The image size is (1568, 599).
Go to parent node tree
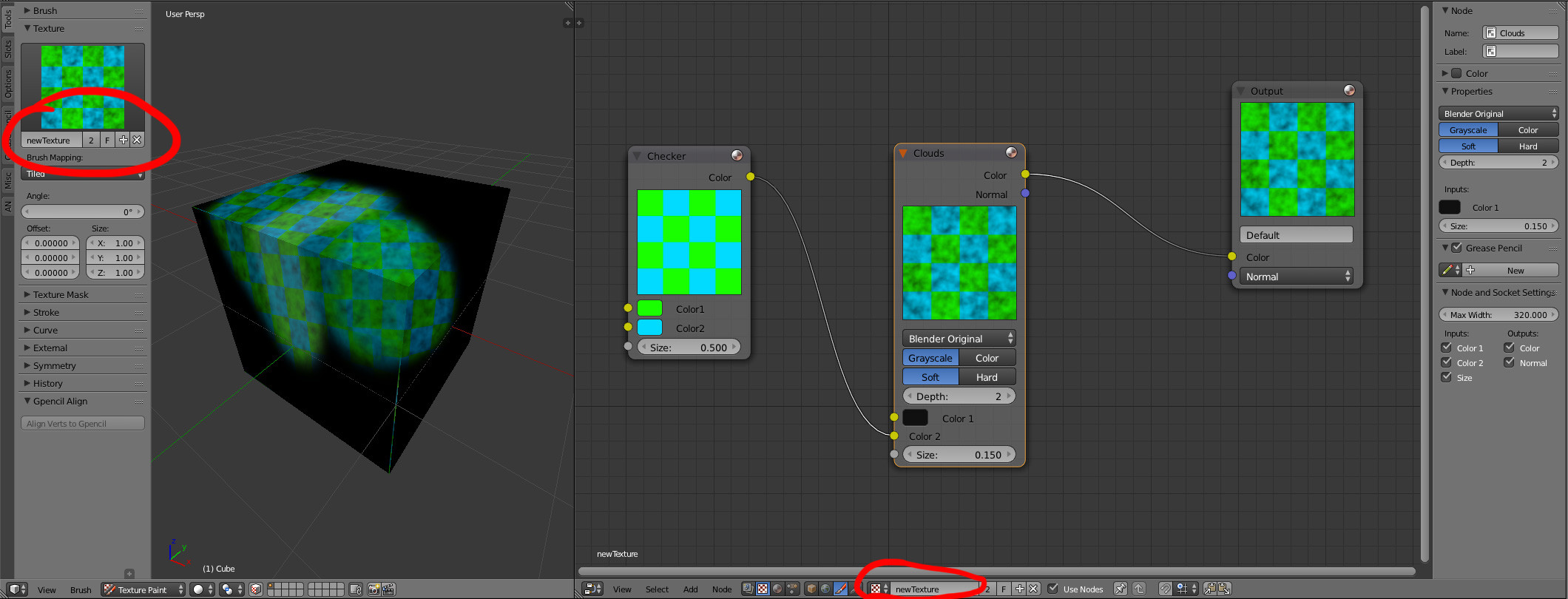(1139, 589)
